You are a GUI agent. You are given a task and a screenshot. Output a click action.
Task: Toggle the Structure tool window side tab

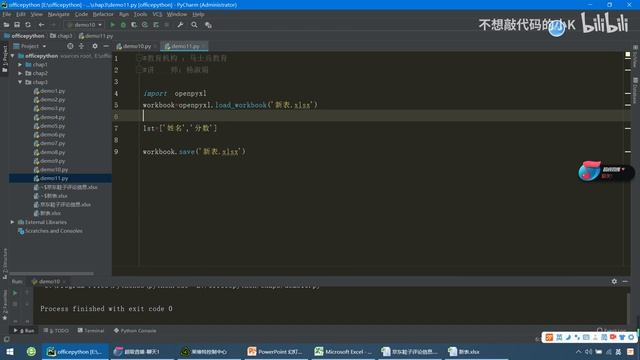point(5,263)
